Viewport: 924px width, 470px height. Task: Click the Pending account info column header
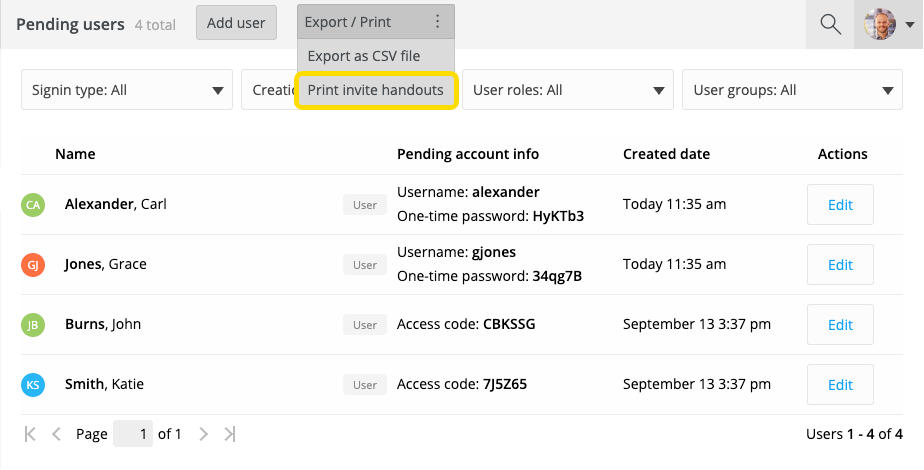pos(468,154)
